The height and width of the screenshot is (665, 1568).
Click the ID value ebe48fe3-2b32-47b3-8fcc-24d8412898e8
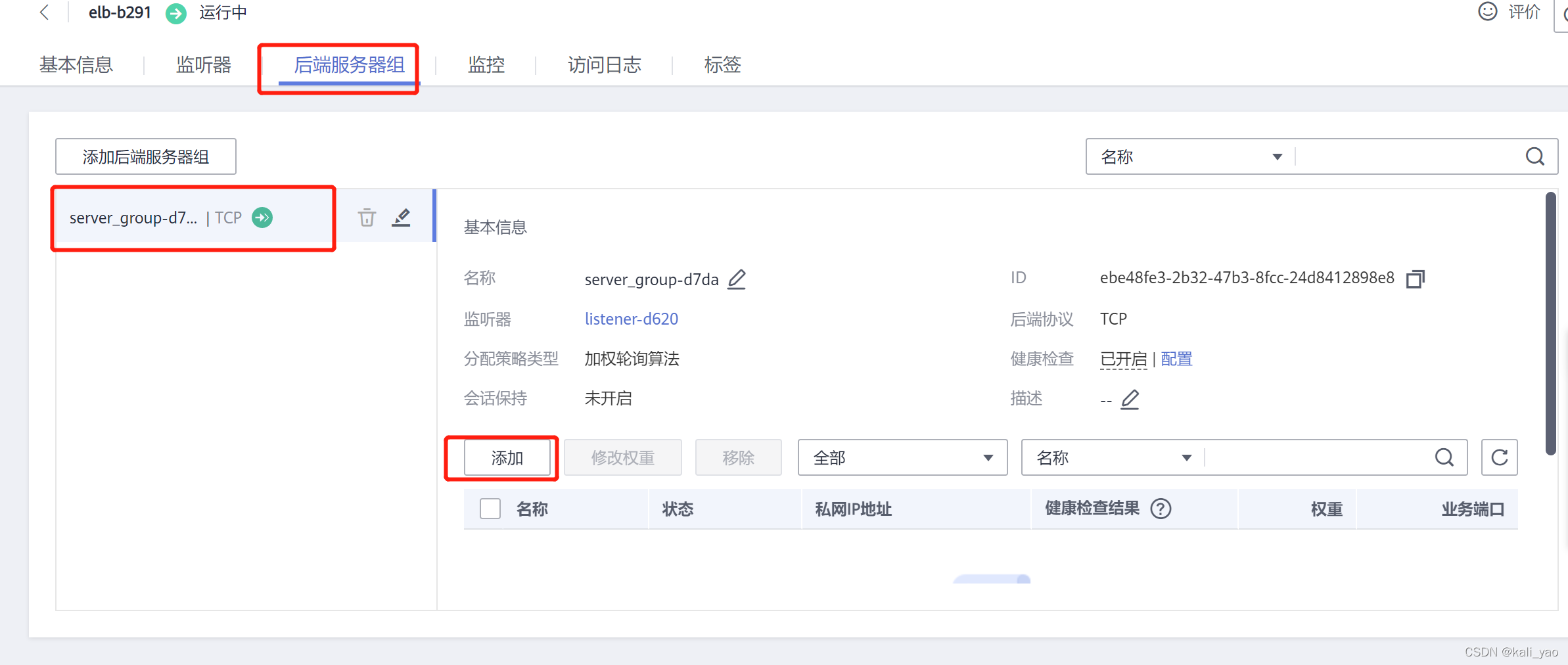point(1247,278)
